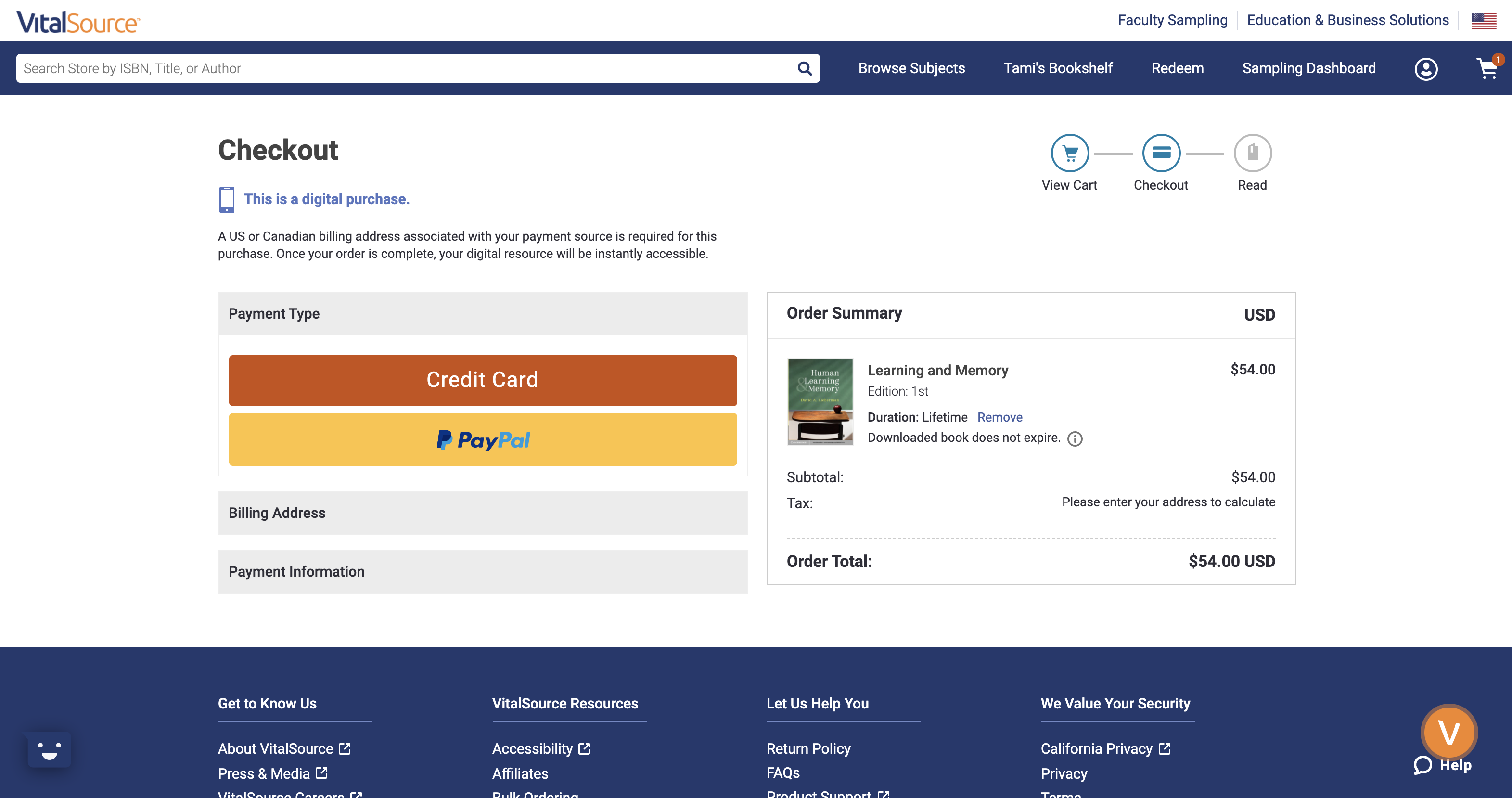Click the View Cart step icon
The image size is (1512, 798).
coord(1069,153)
